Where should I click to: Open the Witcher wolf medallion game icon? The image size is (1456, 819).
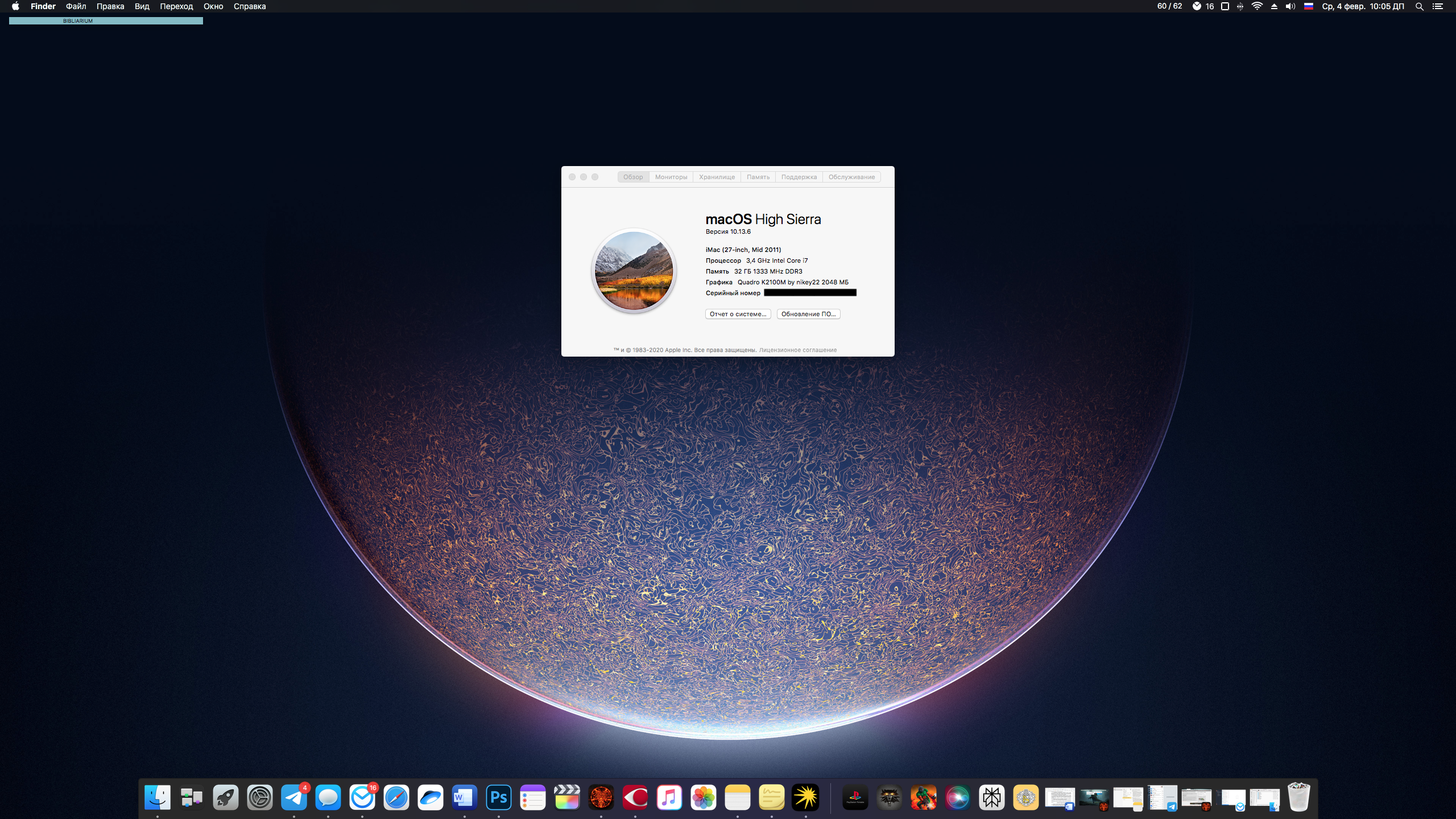pyautogui.click(x=890, y=797)
